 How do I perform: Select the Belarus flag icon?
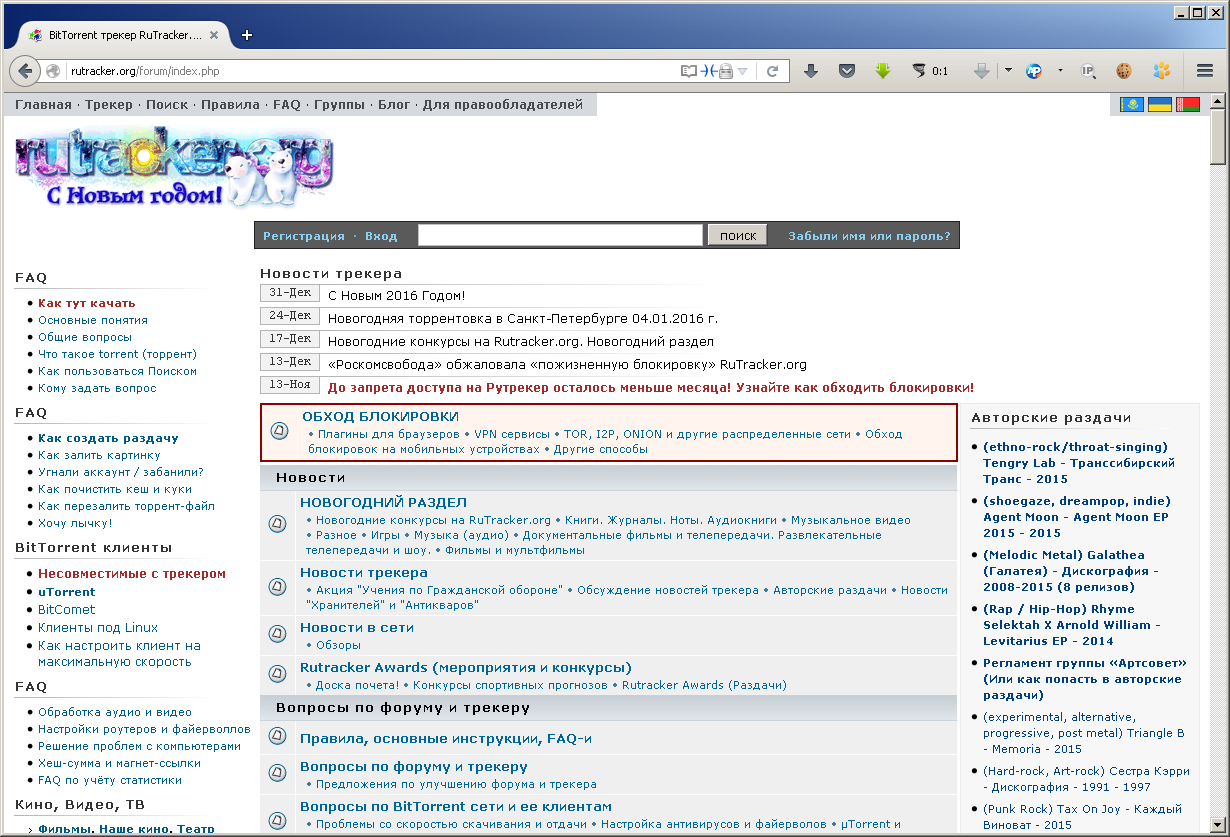pos(1187,104)
